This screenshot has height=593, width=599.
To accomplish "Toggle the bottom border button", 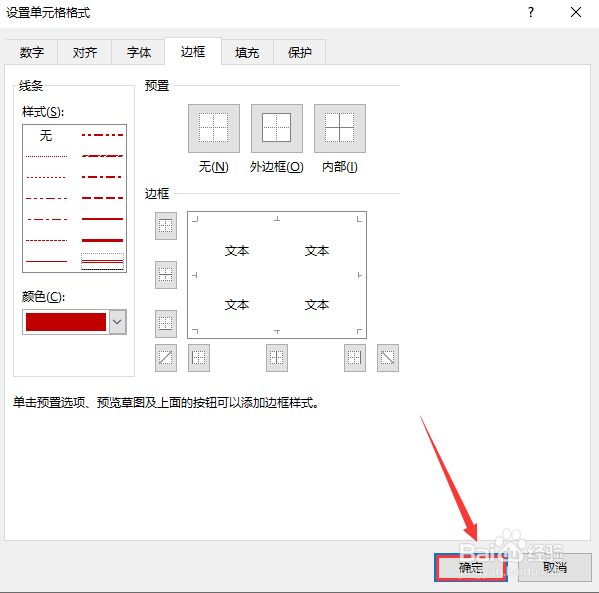I will tap(166, 324).
